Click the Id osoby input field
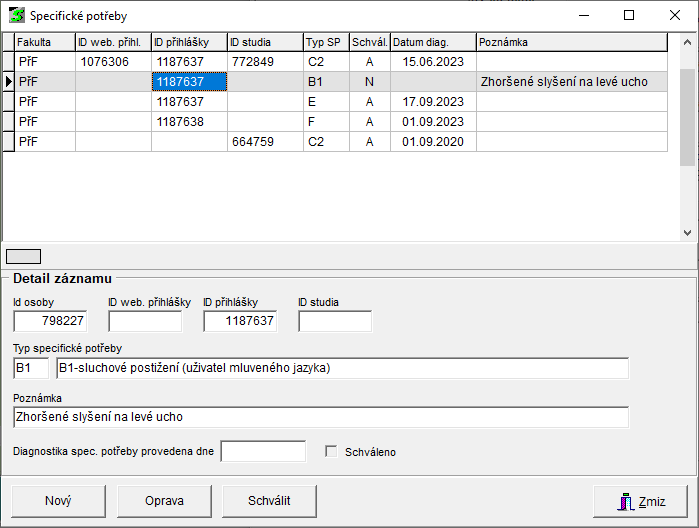Viewport: 699px width, 528px height. pyautogui.click(x=50, y=321)
